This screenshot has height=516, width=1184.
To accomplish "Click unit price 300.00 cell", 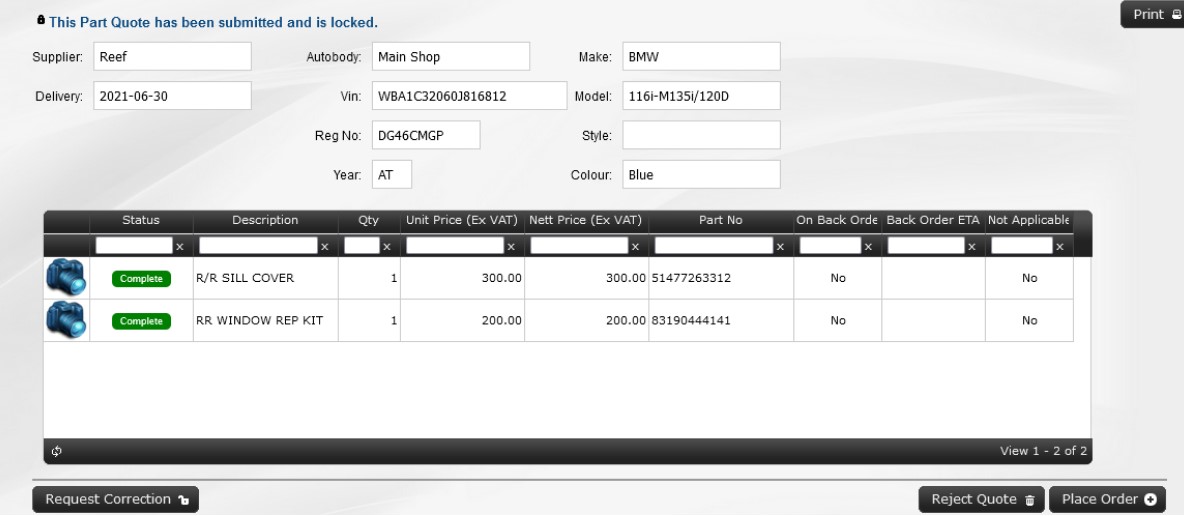I will pos(462,278).
